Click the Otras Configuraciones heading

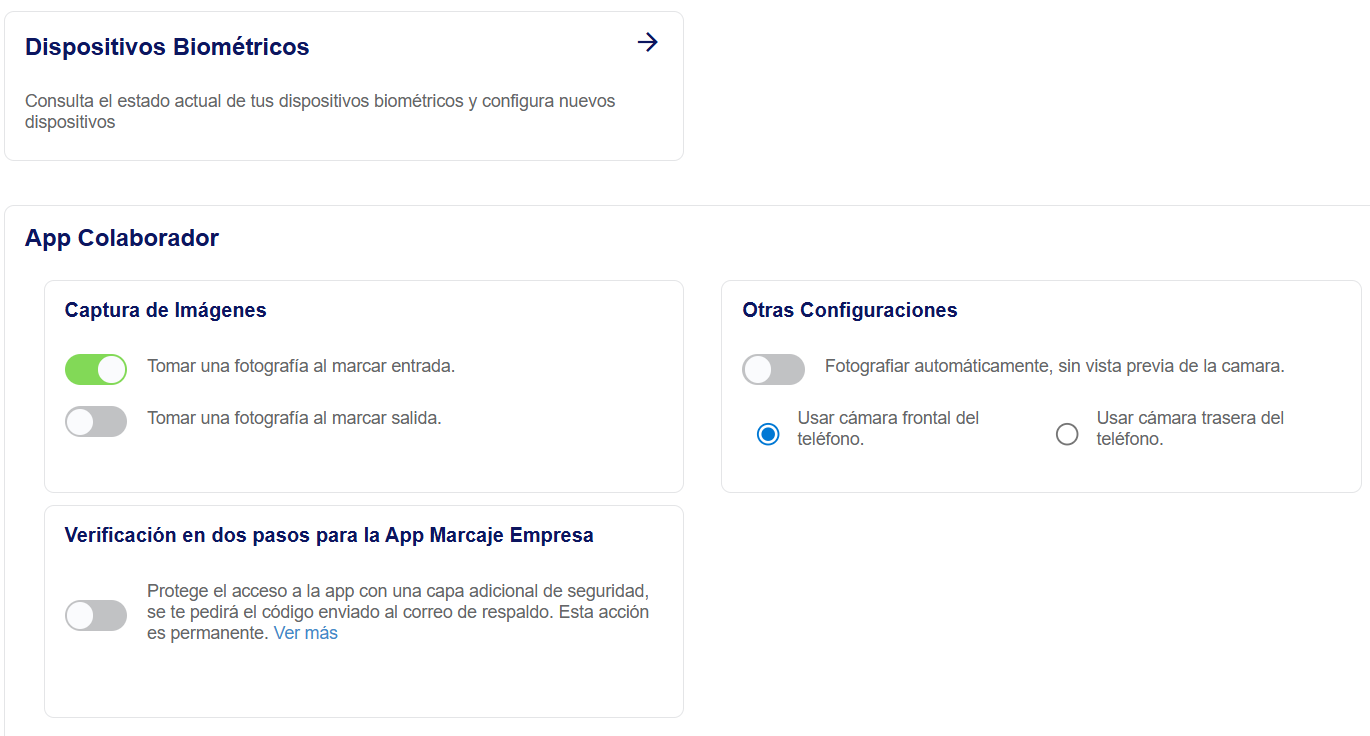pyautogui.click(x=850, y=310)
